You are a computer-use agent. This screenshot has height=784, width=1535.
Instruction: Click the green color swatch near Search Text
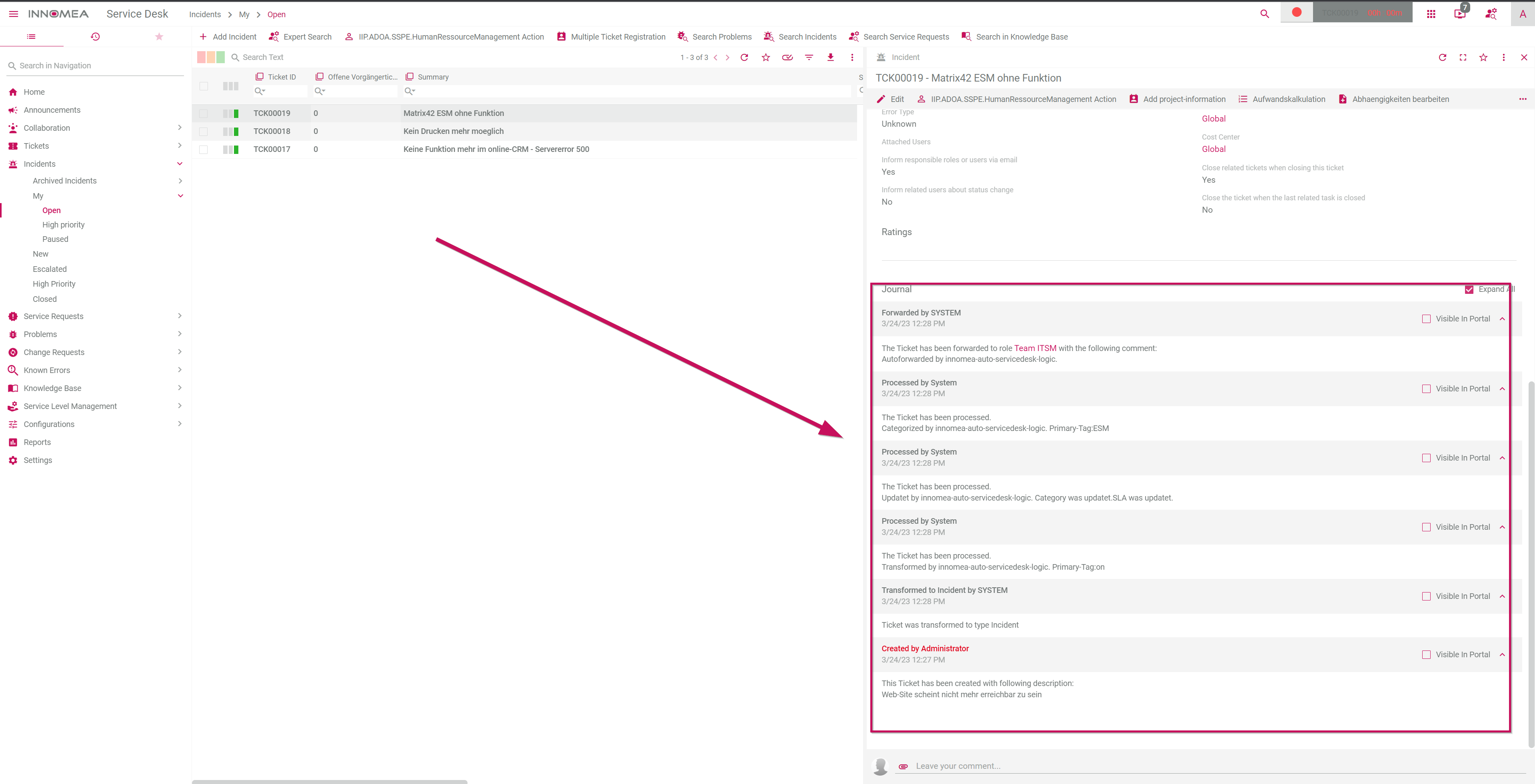pos(220,57)
